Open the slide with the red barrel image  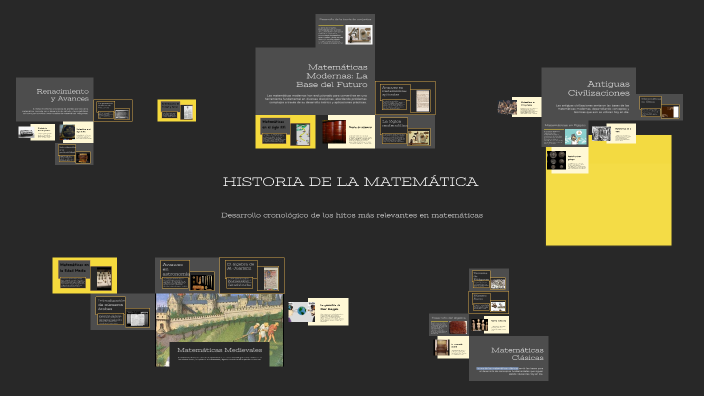pos(348,132)
